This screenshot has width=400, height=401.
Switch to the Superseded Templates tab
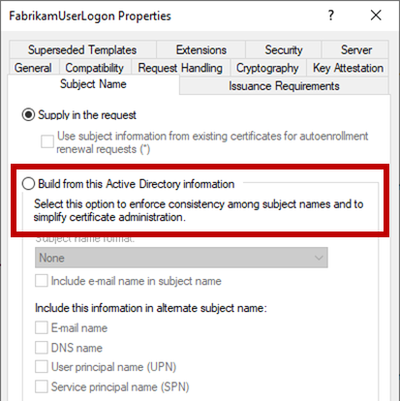pyautogui.click(x=83, y=50)
